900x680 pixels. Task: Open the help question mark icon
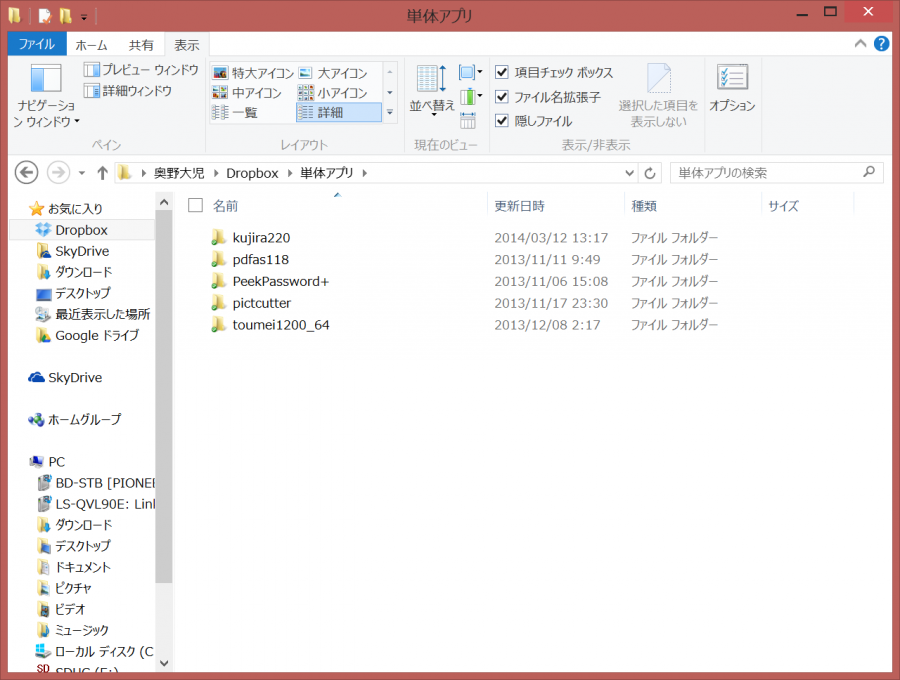click(x=881, y=44)
